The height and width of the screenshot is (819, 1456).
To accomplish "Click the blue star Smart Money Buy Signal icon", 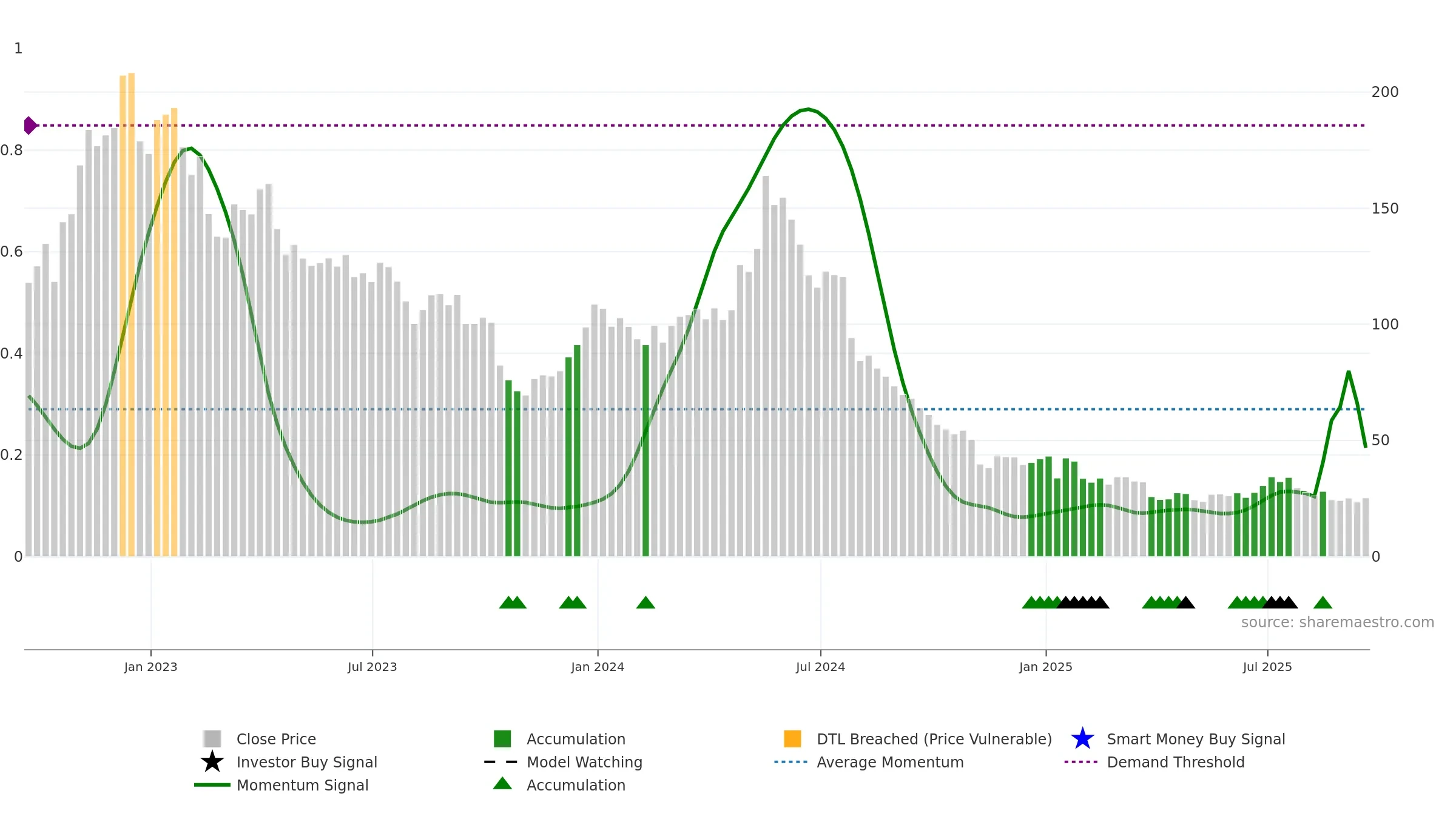I will (x=1082, y=739).
